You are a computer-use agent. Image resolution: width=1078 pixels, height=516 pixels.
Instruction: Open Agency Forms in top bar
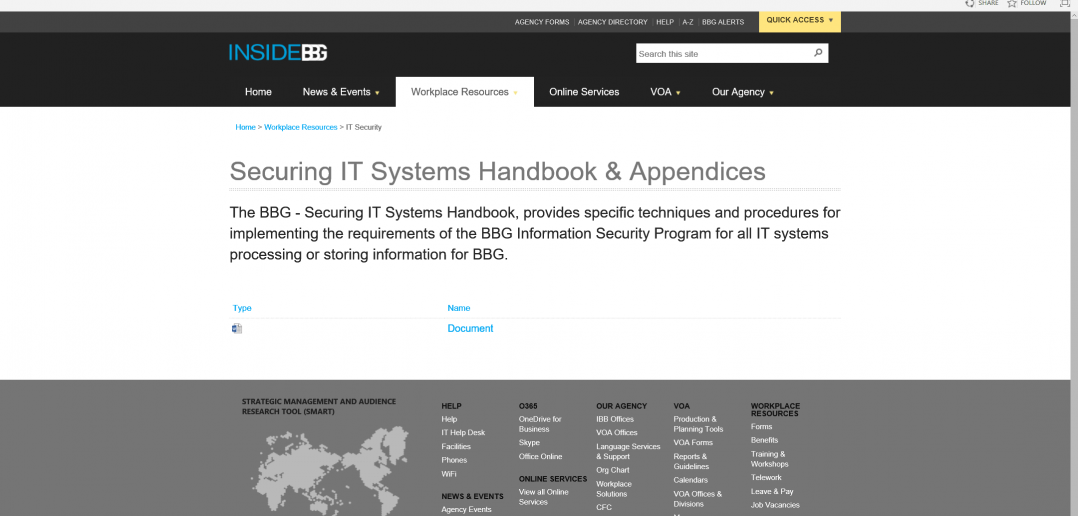tap(542, 22)
